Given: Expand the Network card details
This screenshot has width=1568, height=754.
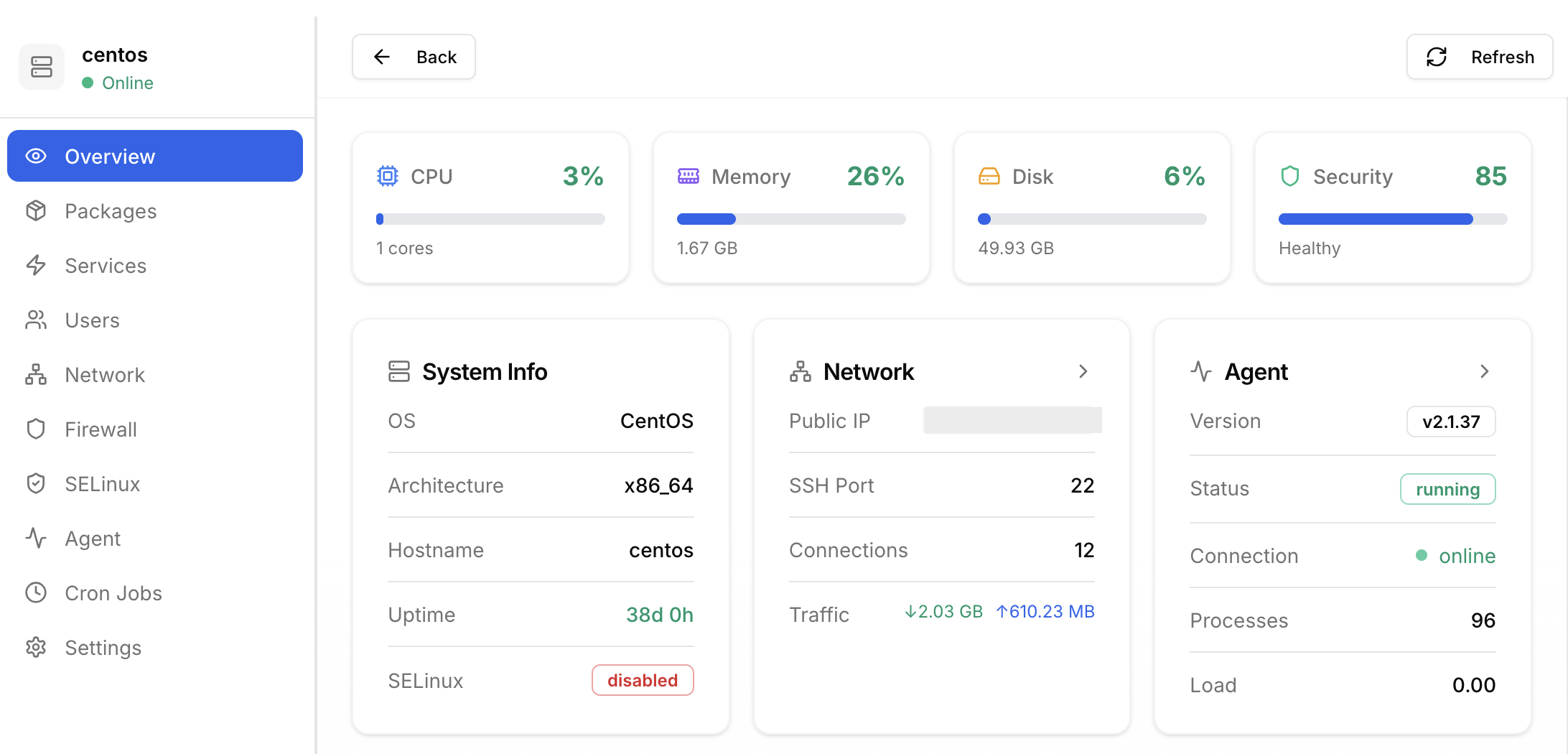Looking at the screenshot, I should [1083, 371].
